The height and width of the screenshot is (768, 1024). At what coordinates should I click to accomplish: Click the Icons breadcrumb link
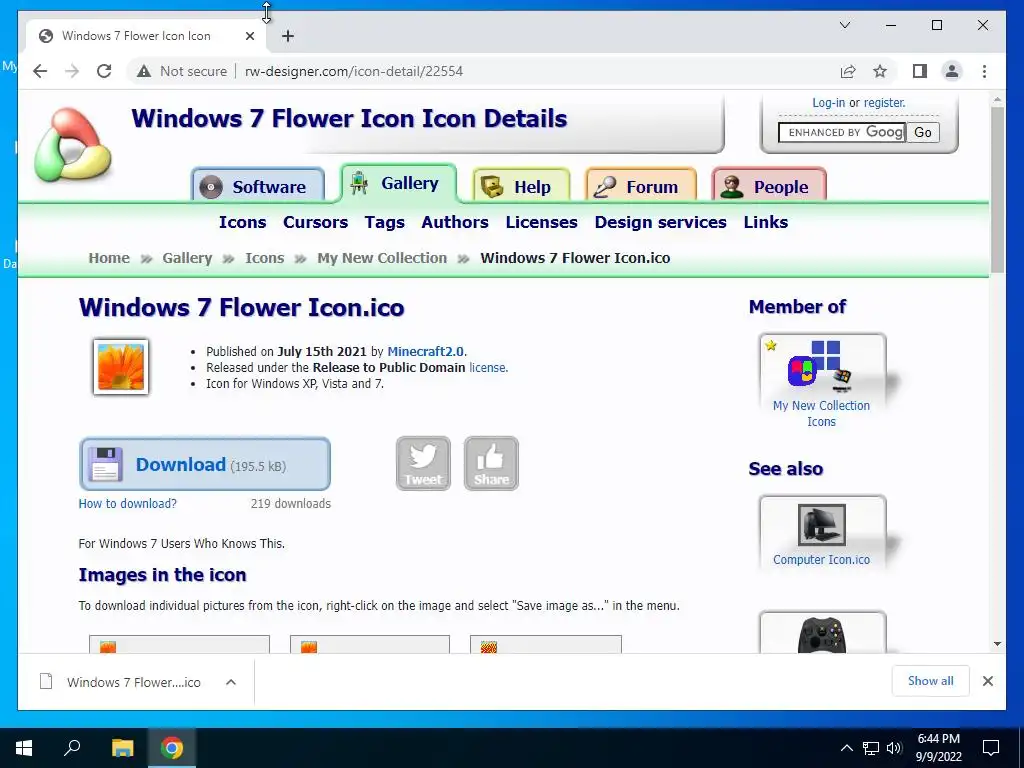pos(264,258)
